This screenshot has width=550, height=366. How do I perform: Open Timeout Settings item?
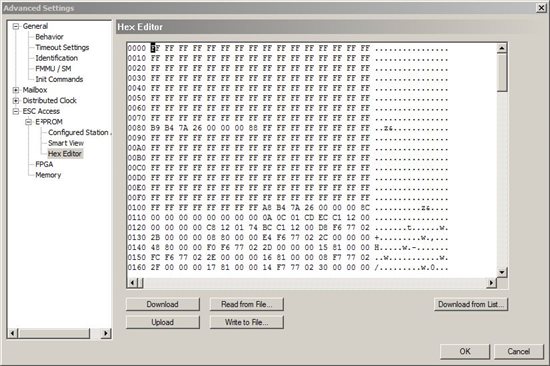coord(62,47)
